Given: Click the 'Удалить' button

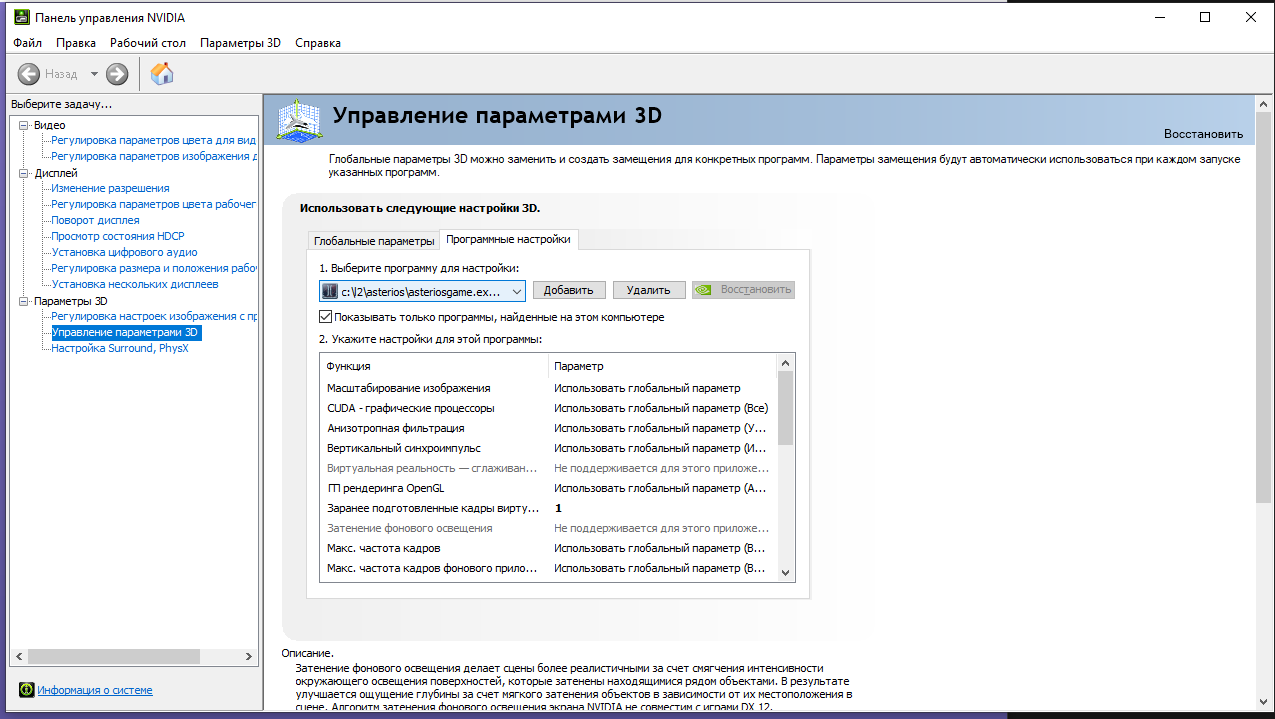Looking at the screenshot, I should click(648, 290).
